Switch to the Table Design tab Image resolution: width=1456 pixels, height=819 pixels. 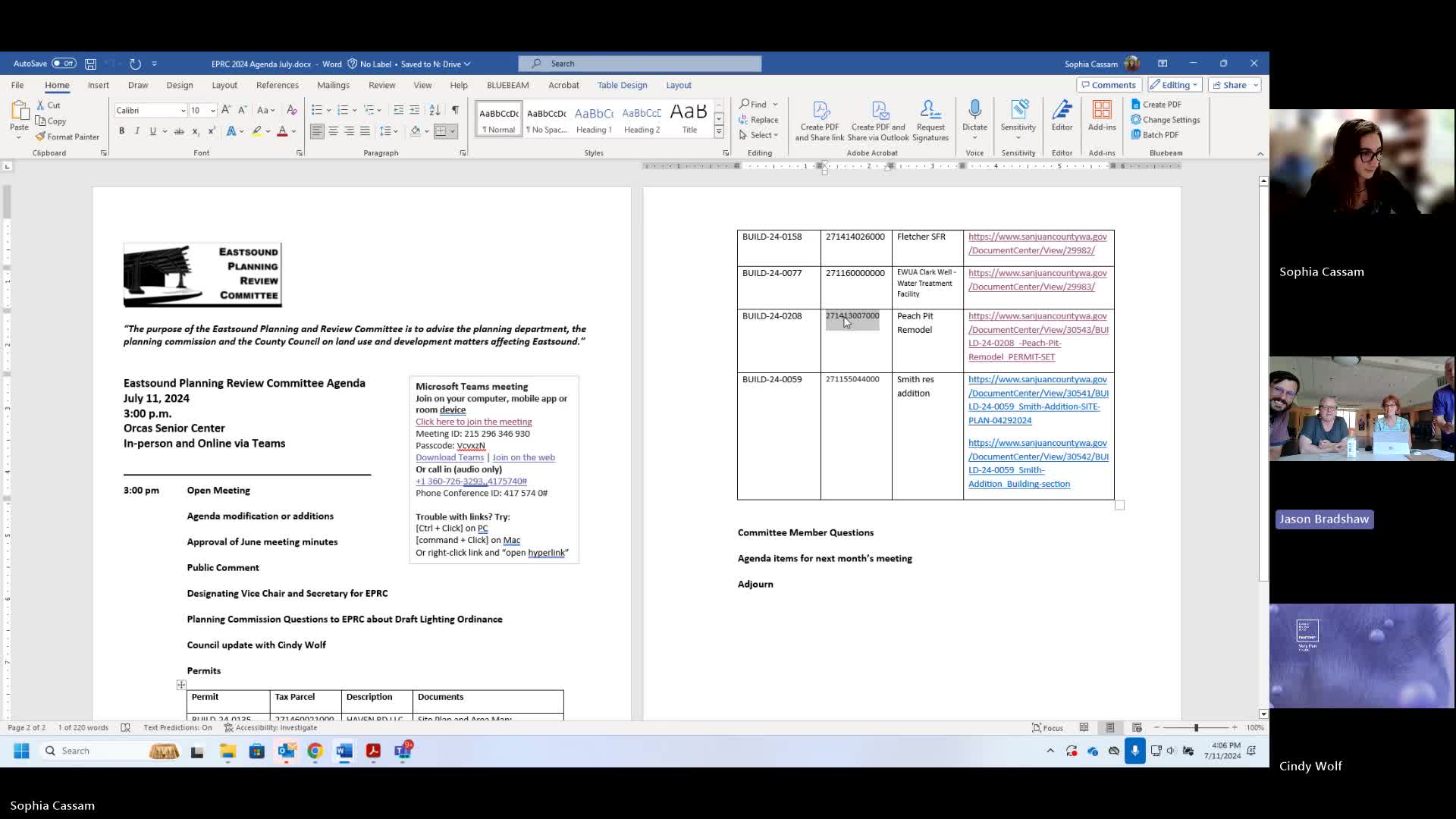(x=622, y=85)
